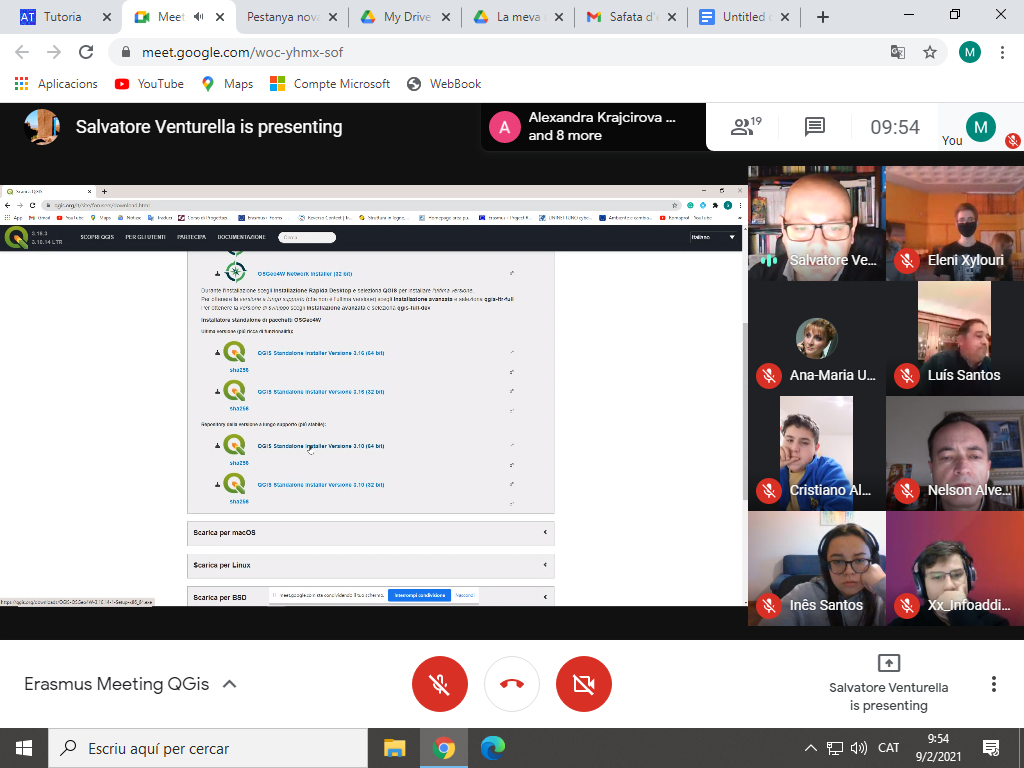Toggle the microphone mute button

pyautogui.click(x=440, y=684)
